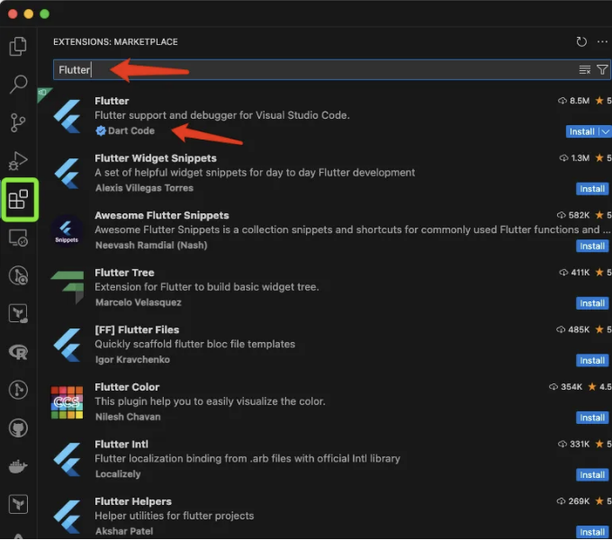The height and width of the screenshot is (540, 612).
Task: Install Flutter Widget Snippets extension
Action: [592, 189]
